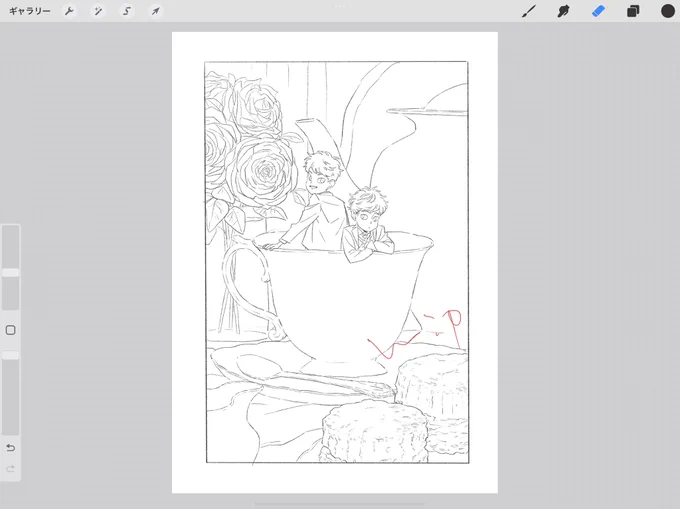
Task: Click the brush size slider handle
Action: (x=10, y=273)
